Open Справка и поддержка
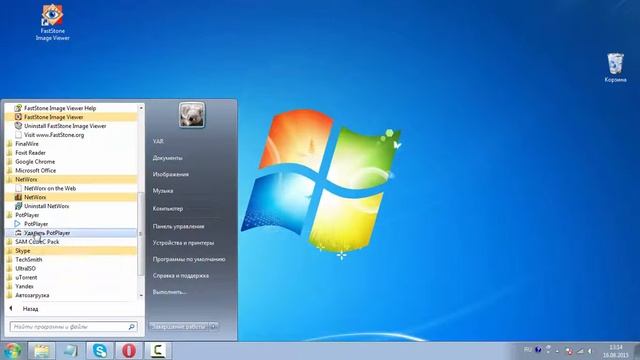Screen dimensions: 640x360 [181, 276]
